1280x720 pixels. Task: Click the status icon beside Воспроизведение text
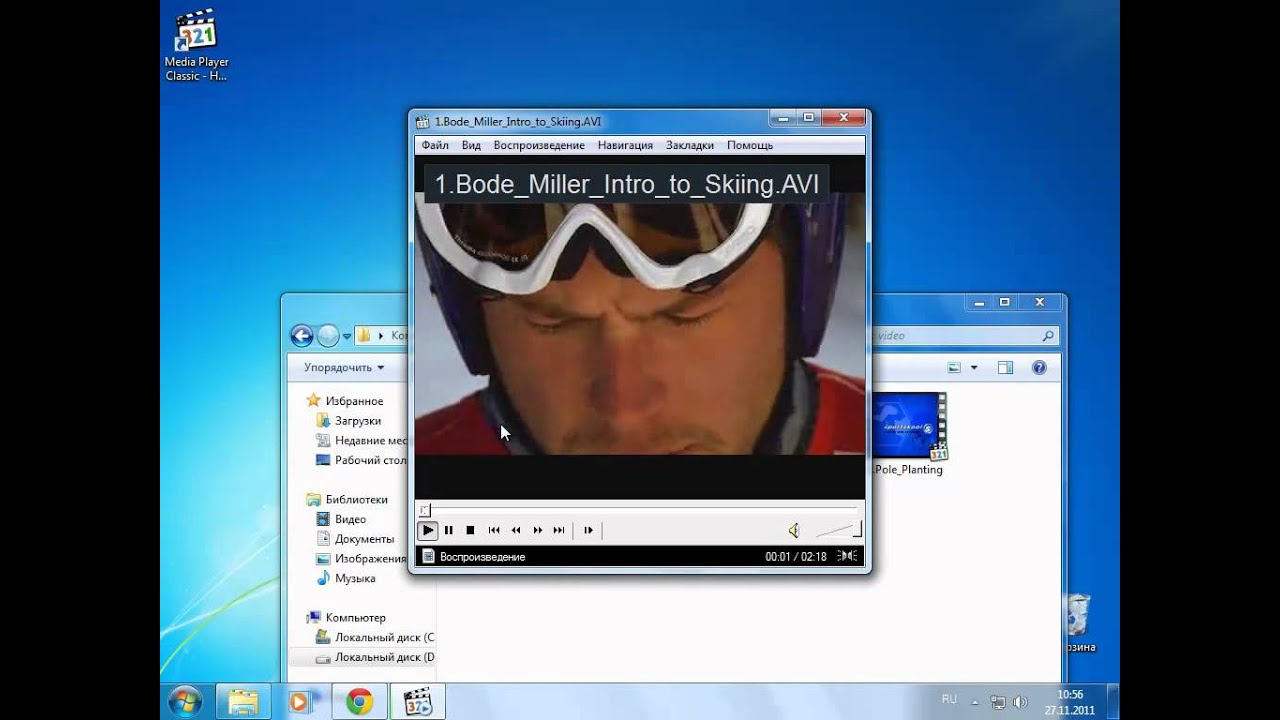(x=428, y=556)
